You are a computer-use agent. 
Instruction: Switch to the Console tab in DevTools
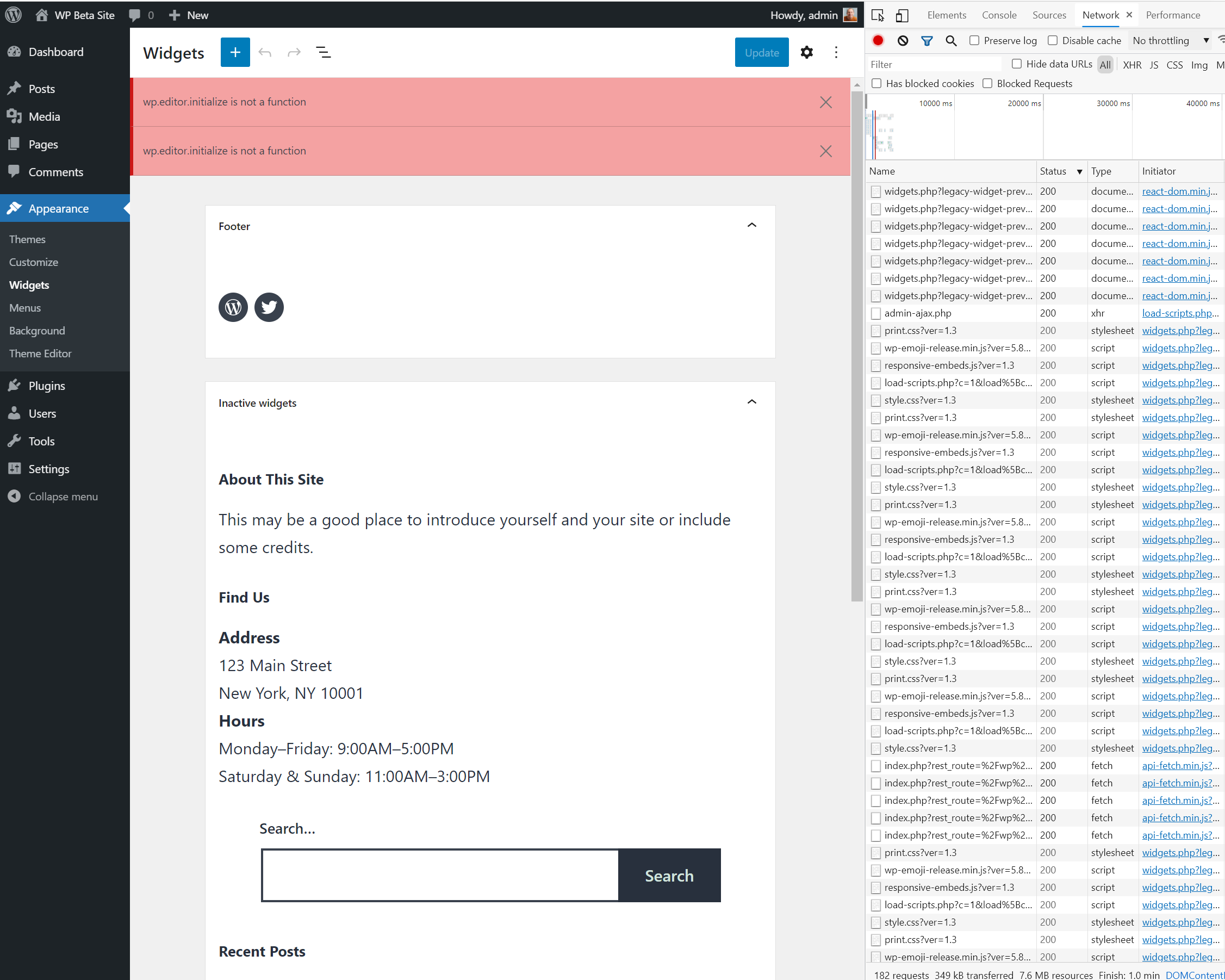coord(999,15)
